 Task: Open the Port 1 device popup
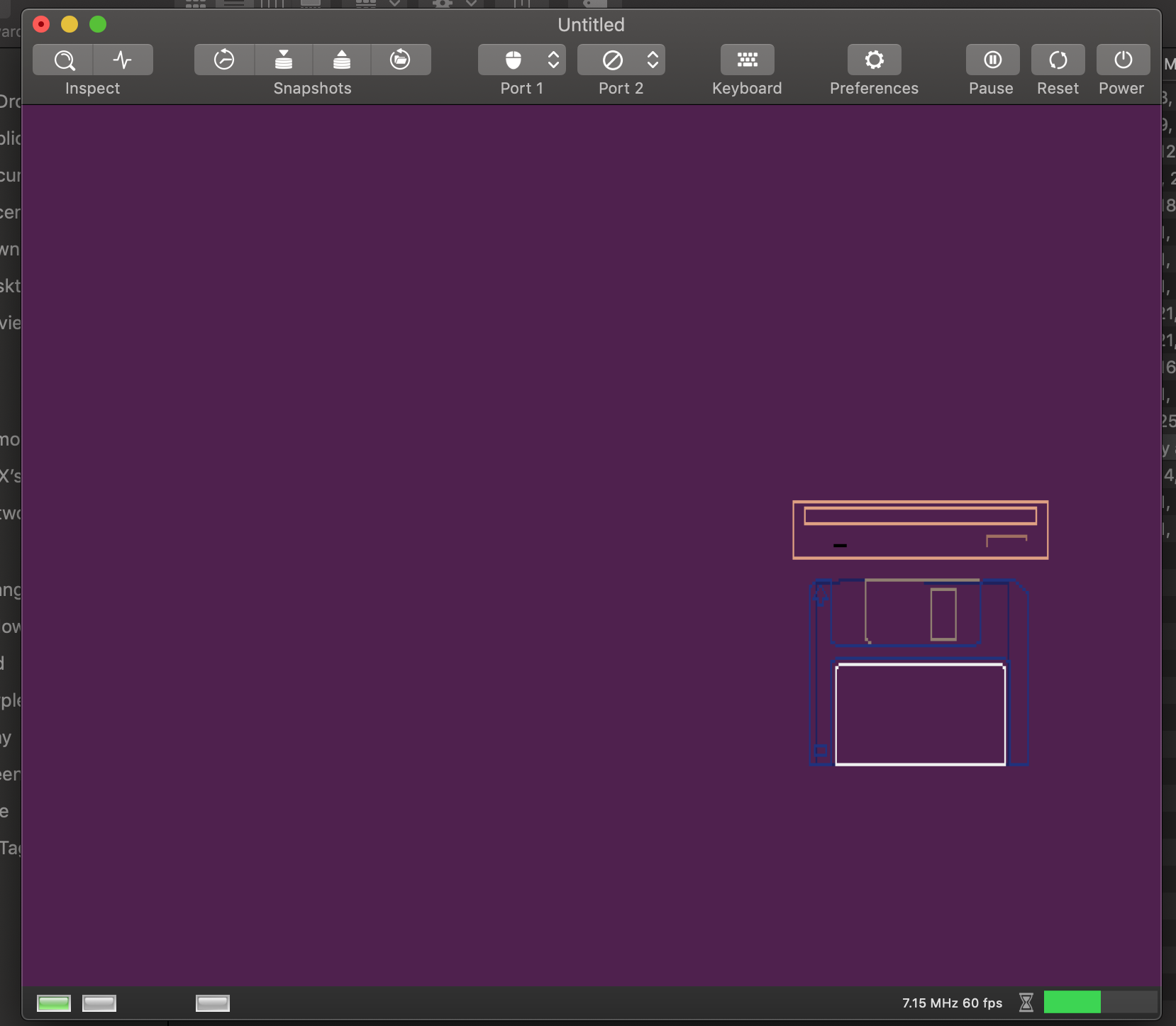tap(522, 60)
